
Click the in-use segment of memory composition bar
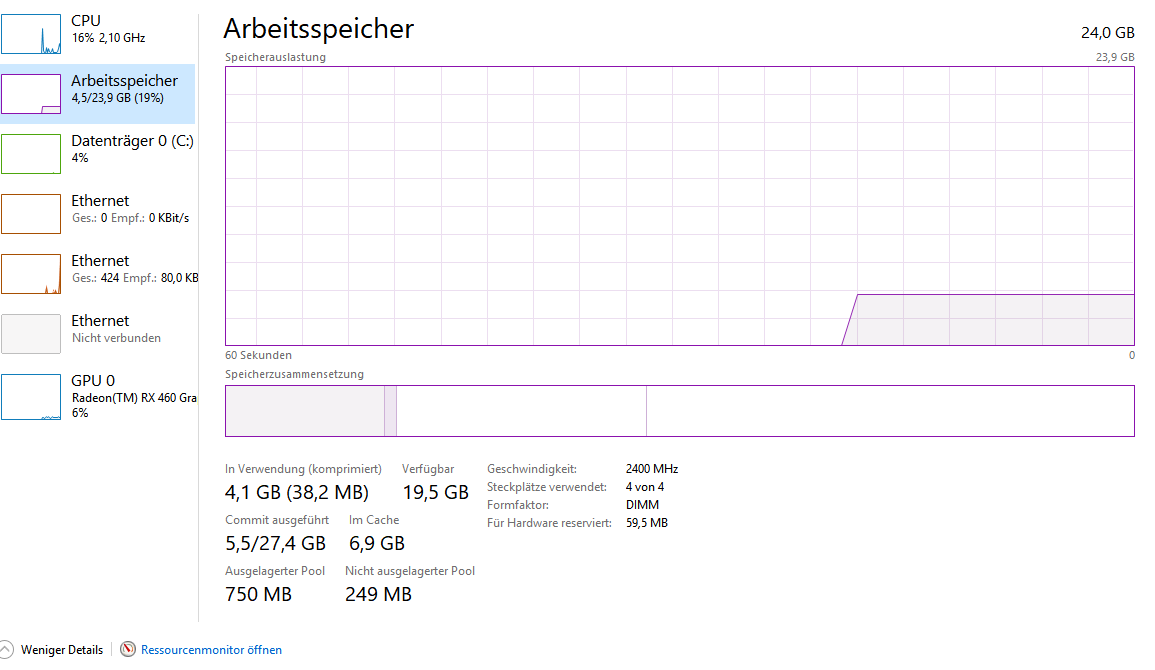coord(305,411)
